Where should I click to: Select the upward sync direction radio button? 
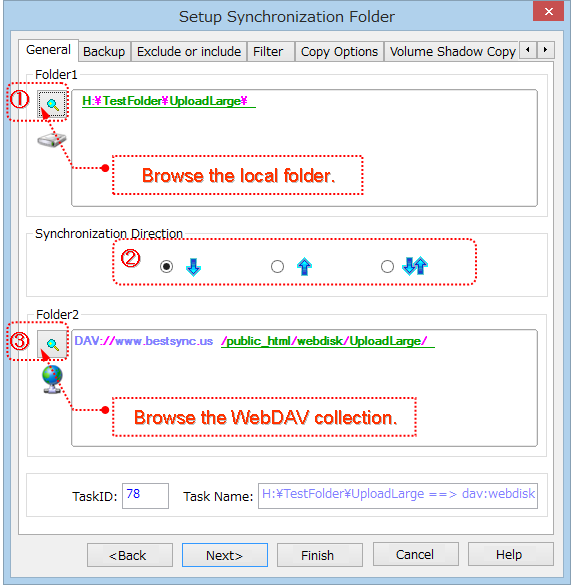click(x=277, y=266)
